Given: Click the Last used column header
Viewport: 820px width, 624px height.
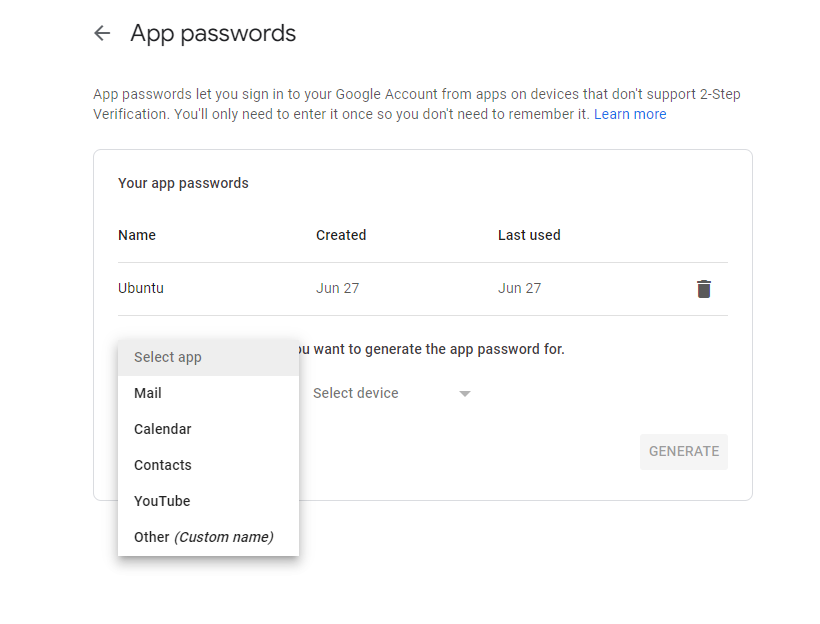Looking at the screenshot, I should (x=529, y=235).
